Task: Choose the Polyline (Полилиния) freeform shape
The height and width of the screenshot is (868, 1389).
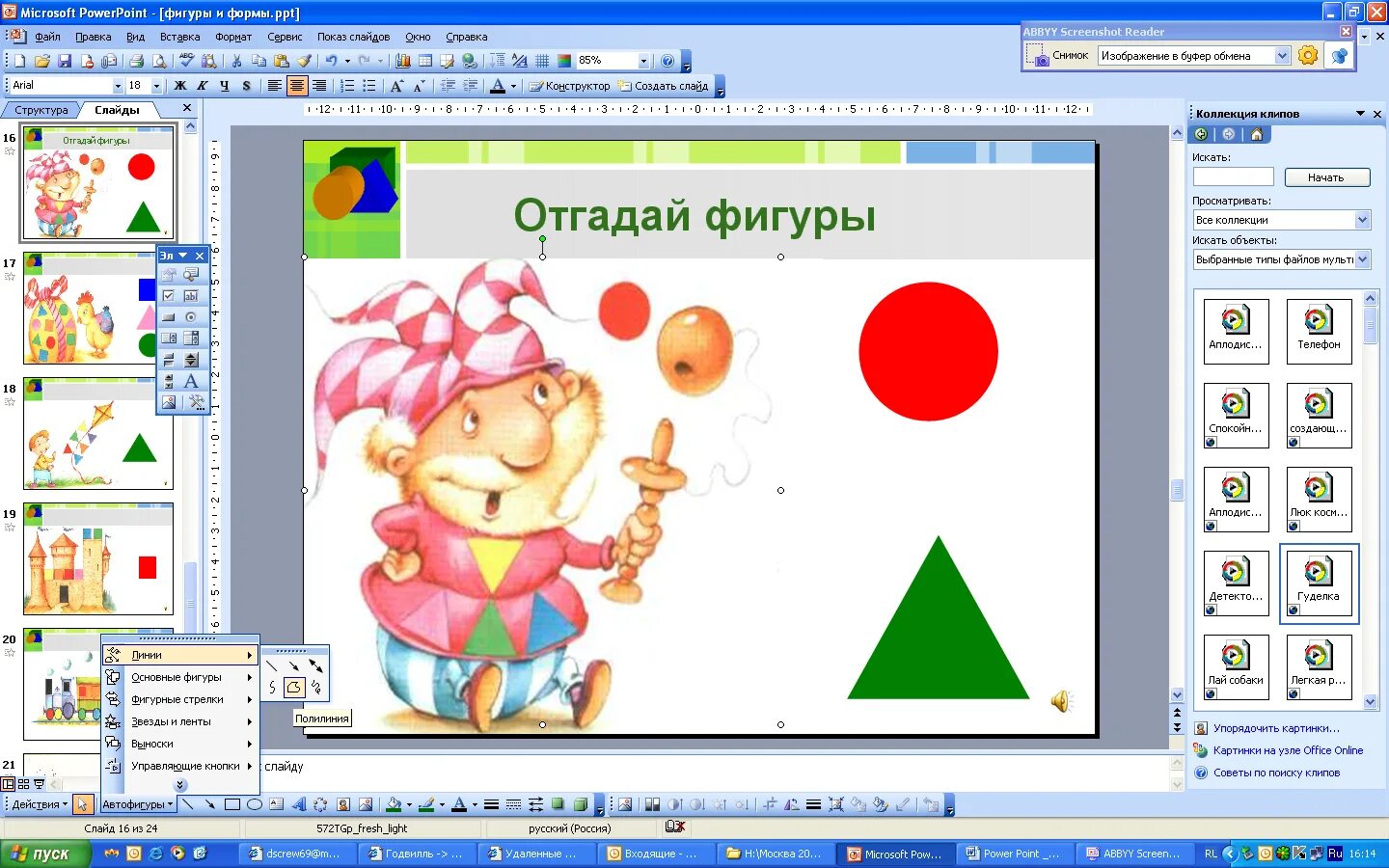Action: (294, 687)
